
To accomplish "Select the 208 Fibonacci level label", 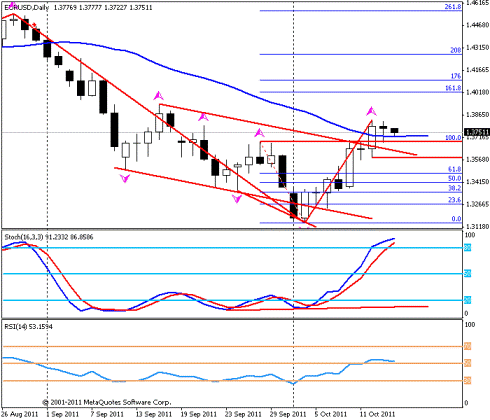I will (456, 50).
